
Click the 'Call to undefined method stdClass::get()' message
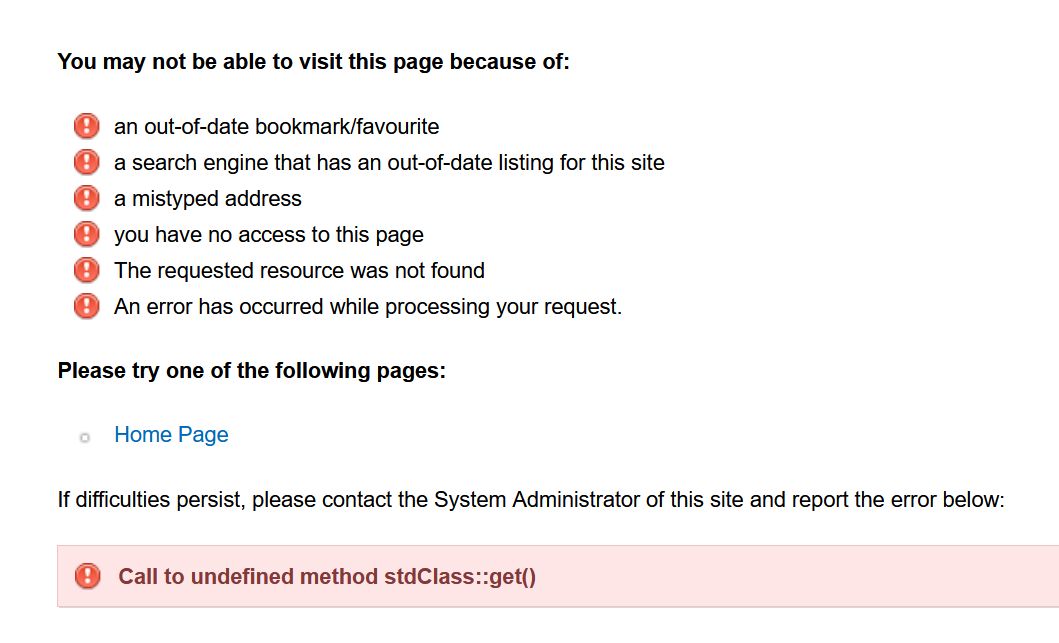click(x=327, y=577)
